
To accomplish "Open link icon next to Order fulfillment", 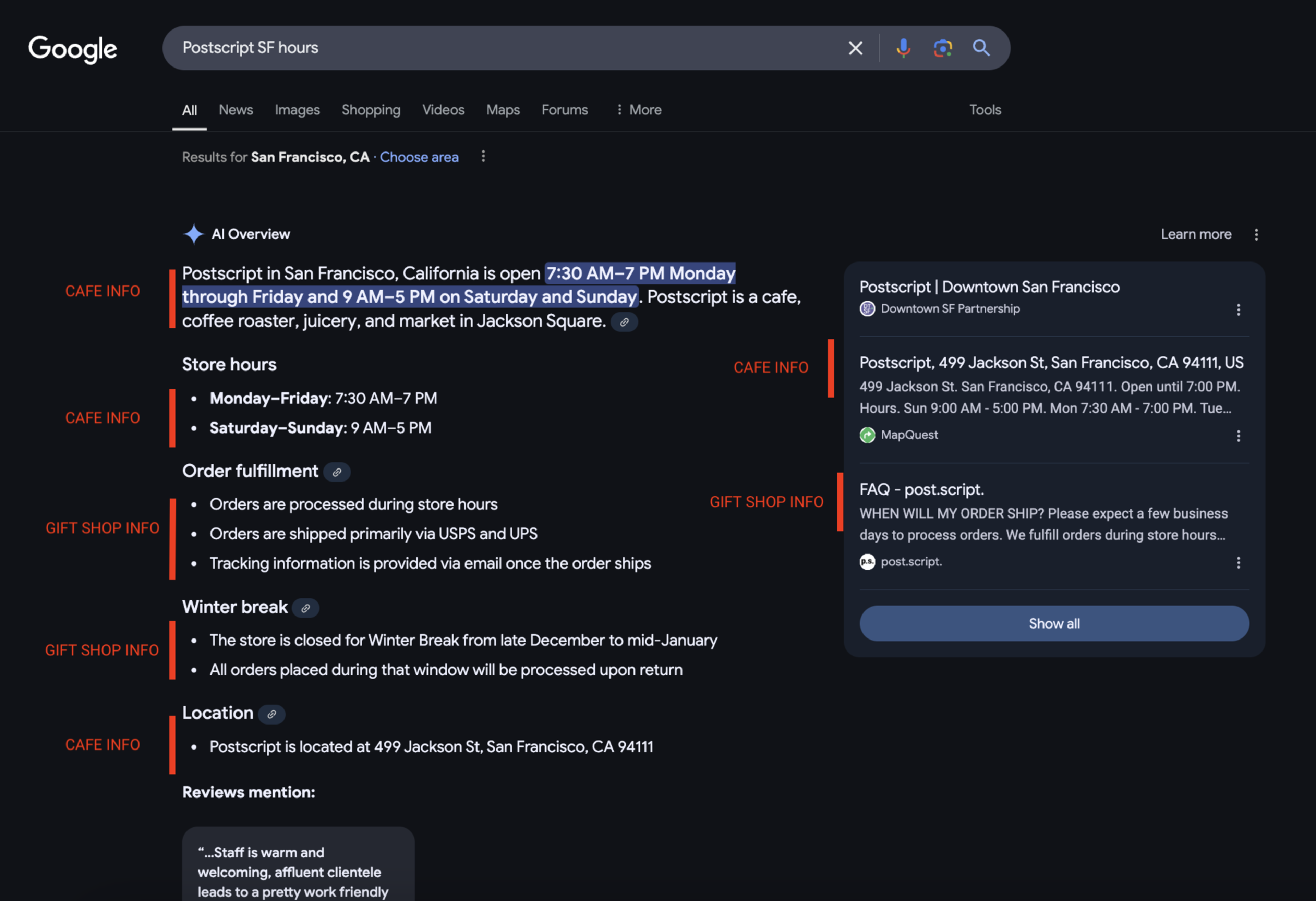I will pos(337,472).
